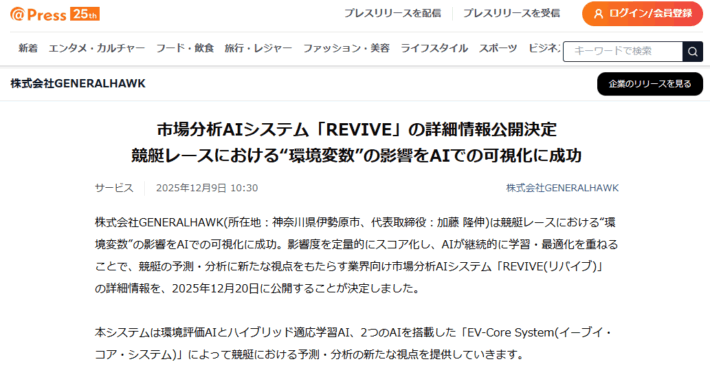Image resolution: width=710 pixels, height=386 pixels.
Task: Click the サービス category label
Action: pyautogui.click(x=114, y=188)
